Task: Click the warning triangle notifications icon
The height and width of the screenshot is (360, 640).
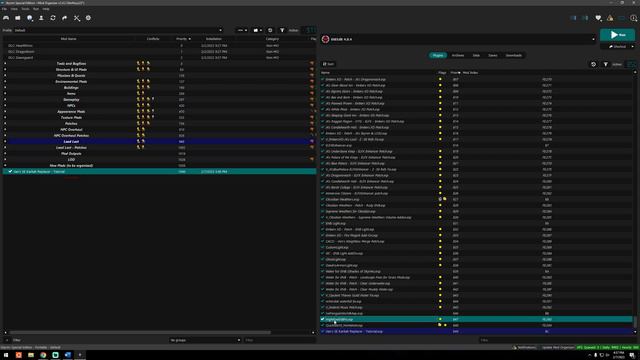Action: 610,18
